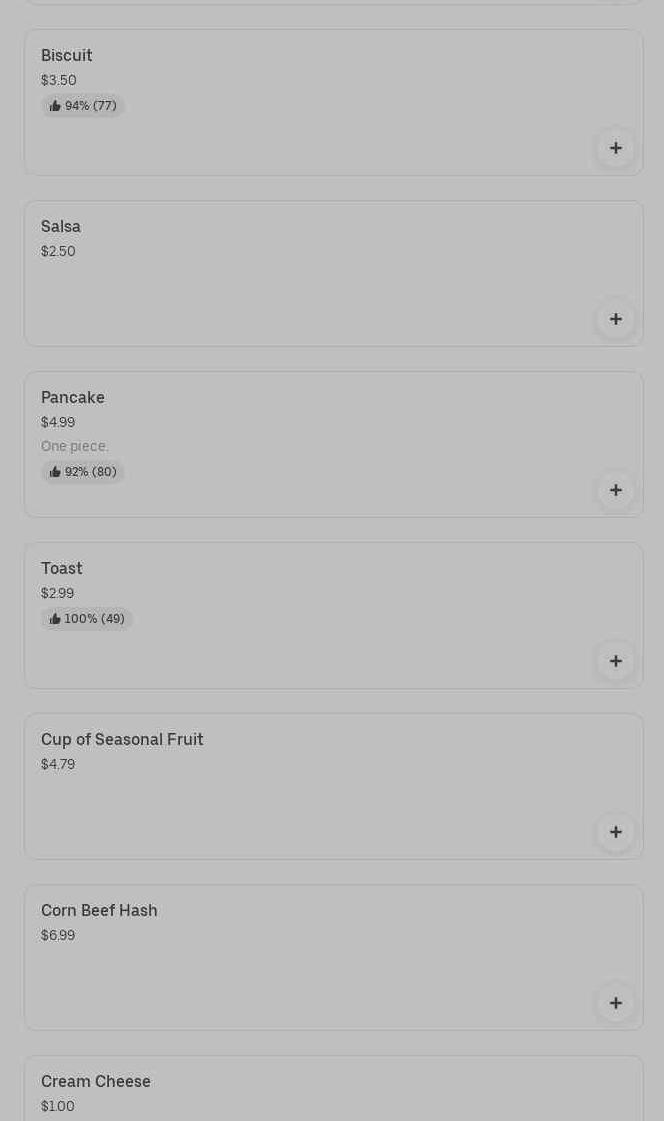Click the Biscuit thumbs-up rating icon
Image resolution: width=664 pixels, height=1121 pixels.
point(55,106)
